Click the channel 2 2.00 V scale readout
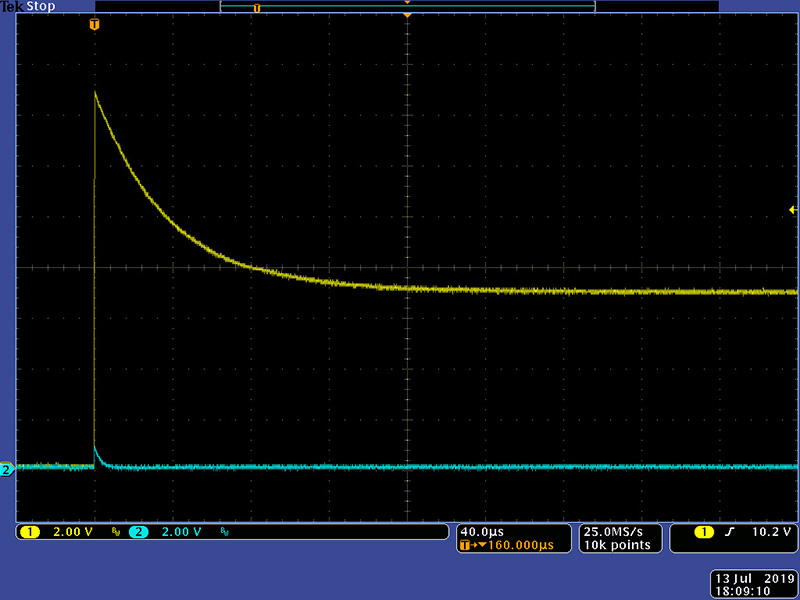800x600 pixels. click(181, 532)
